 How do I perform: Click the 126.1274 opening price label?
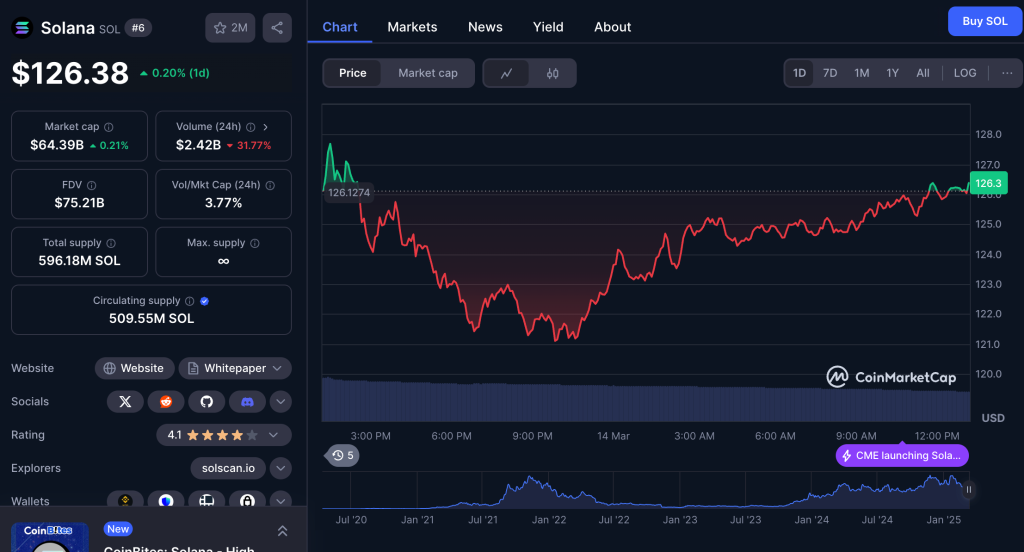[349, 193]
